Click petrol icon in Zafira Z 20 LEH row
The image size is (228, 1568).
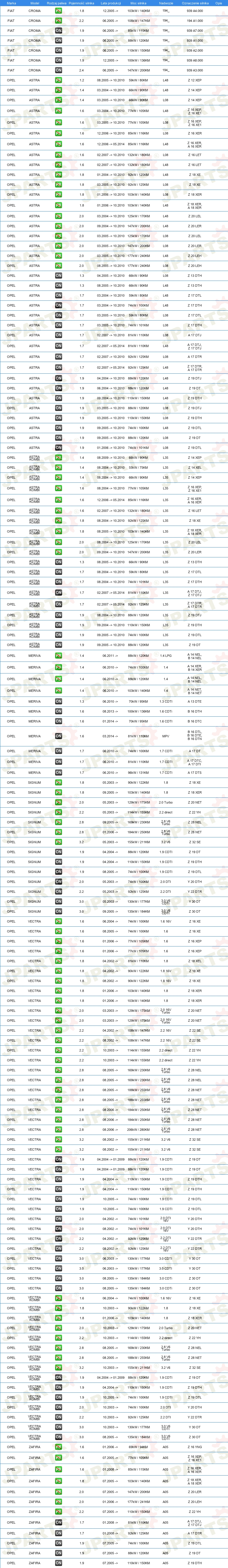coord(58,1502)
